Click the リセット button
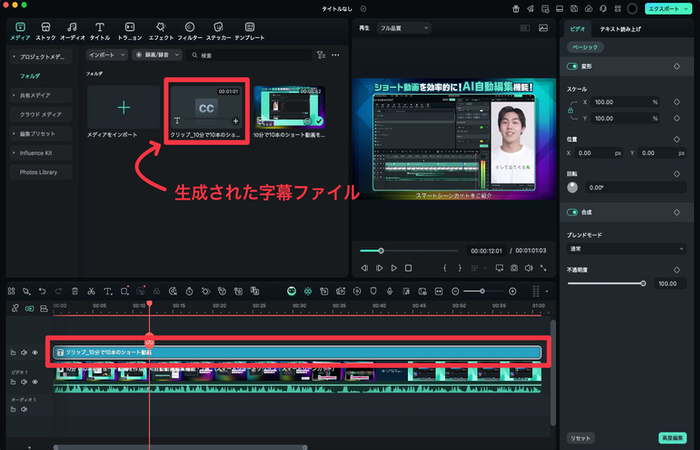This screenshot has width=700, height=450. (581, 438)
